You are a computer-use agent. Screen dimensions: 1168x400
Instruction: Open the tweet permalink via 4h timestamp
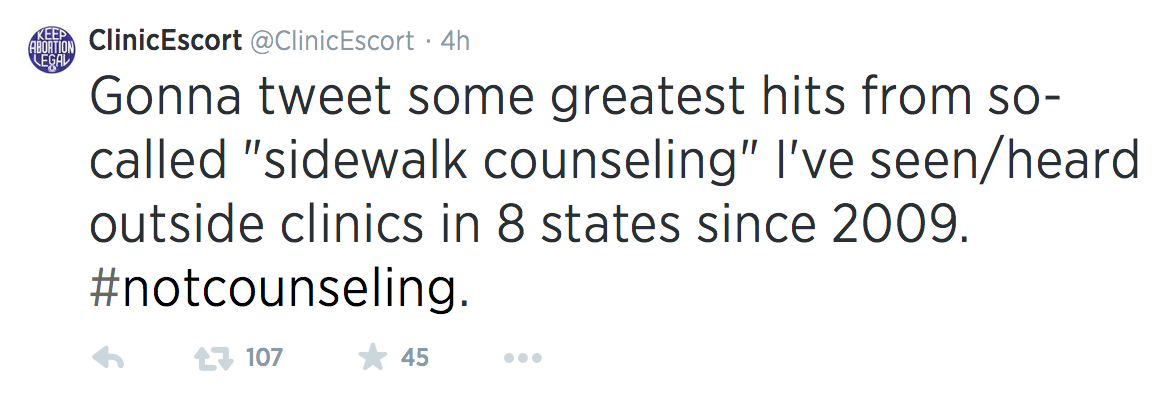click(455, 41)
